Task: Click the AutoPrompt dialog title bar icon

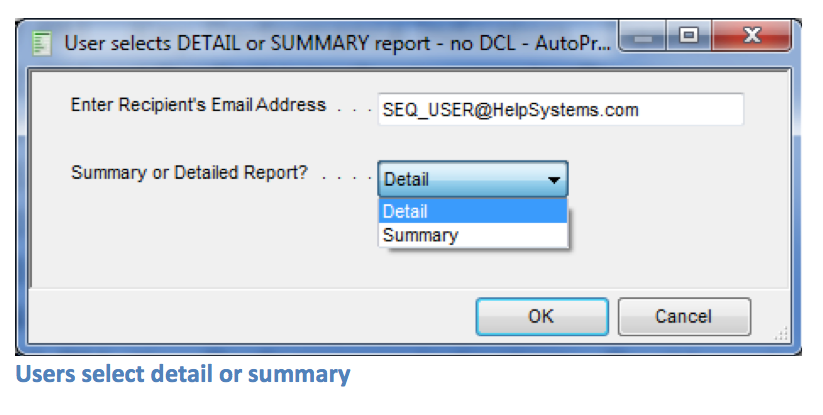Action: pyautogui.click(x=42, y=43)
